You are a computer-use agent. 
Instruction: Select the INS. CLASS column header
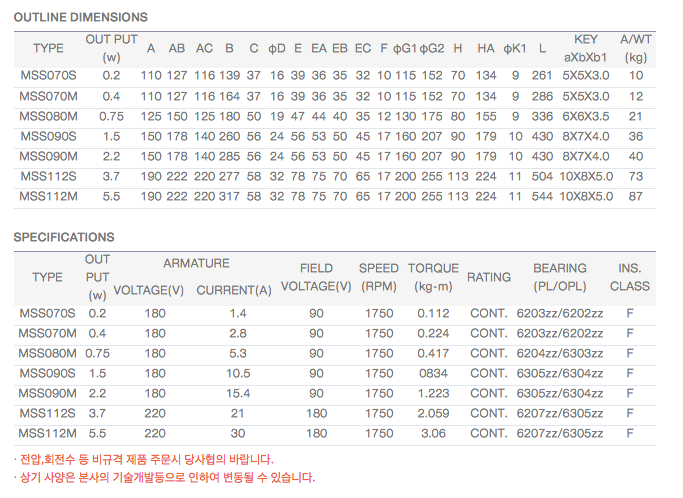(x=630, y=277)
